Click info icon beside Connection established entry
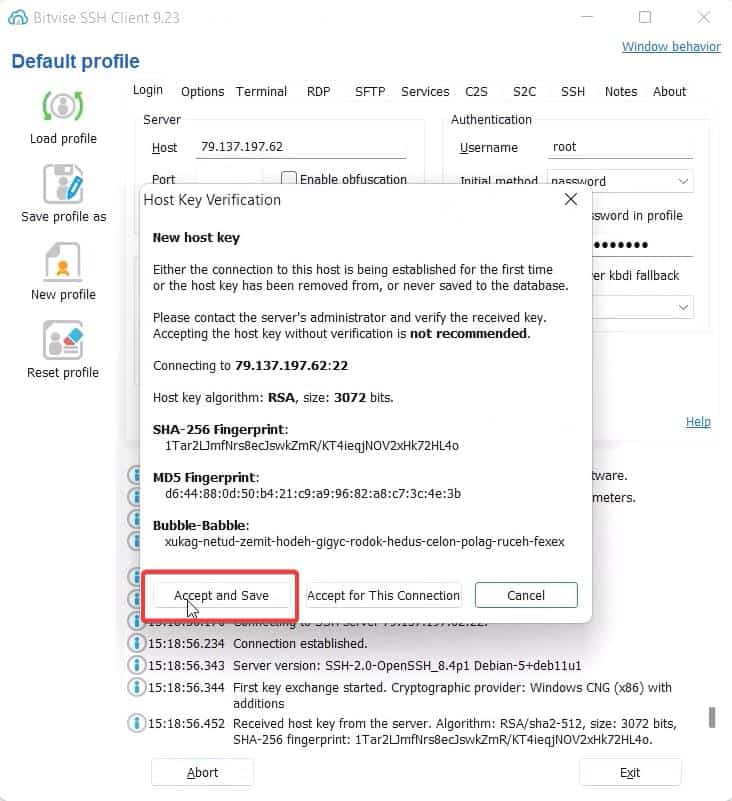This screenshot has height=801, width=732. [x=136, y=643]
